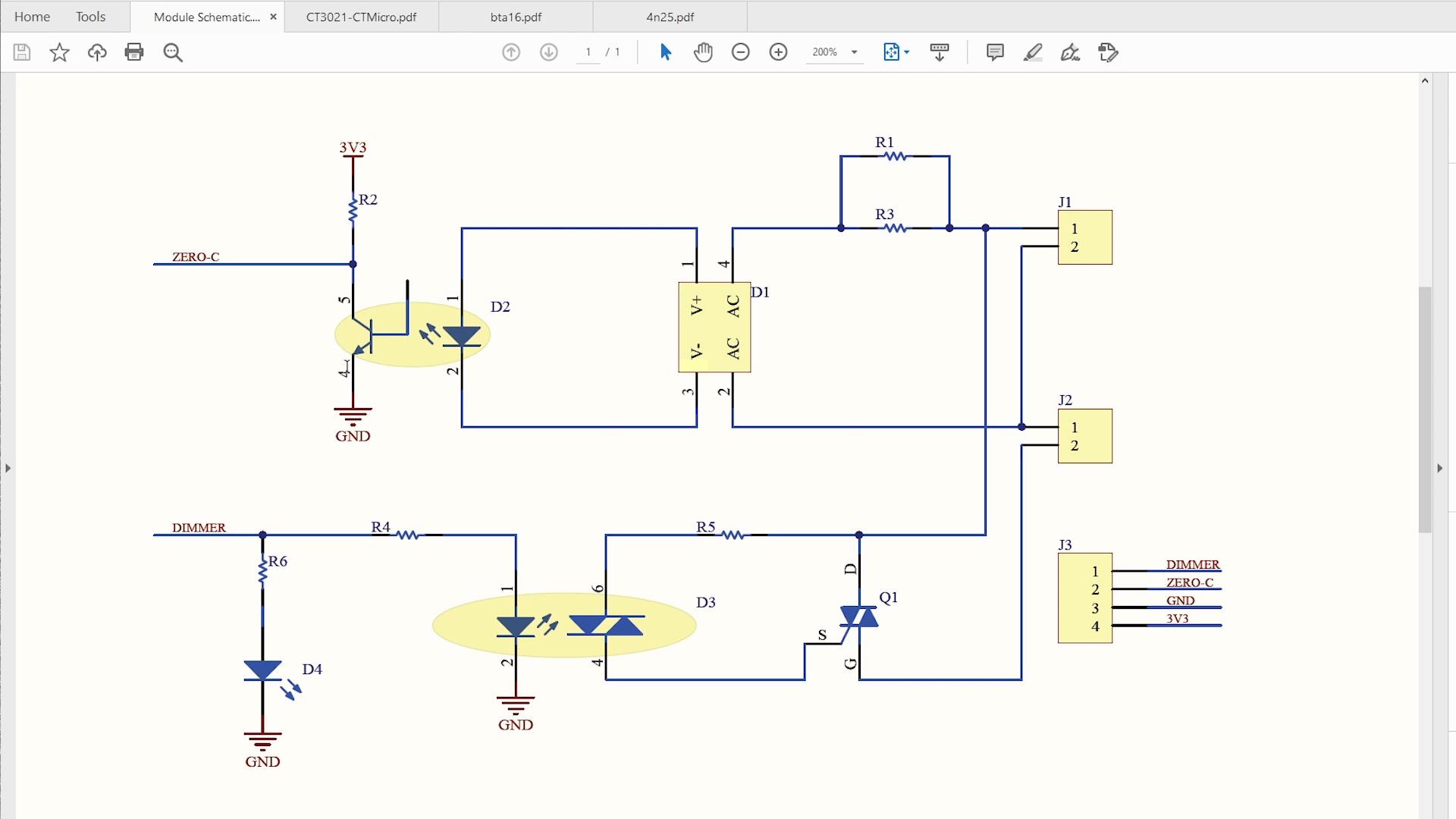Zoom in with the plus icon

click(778, 52)
